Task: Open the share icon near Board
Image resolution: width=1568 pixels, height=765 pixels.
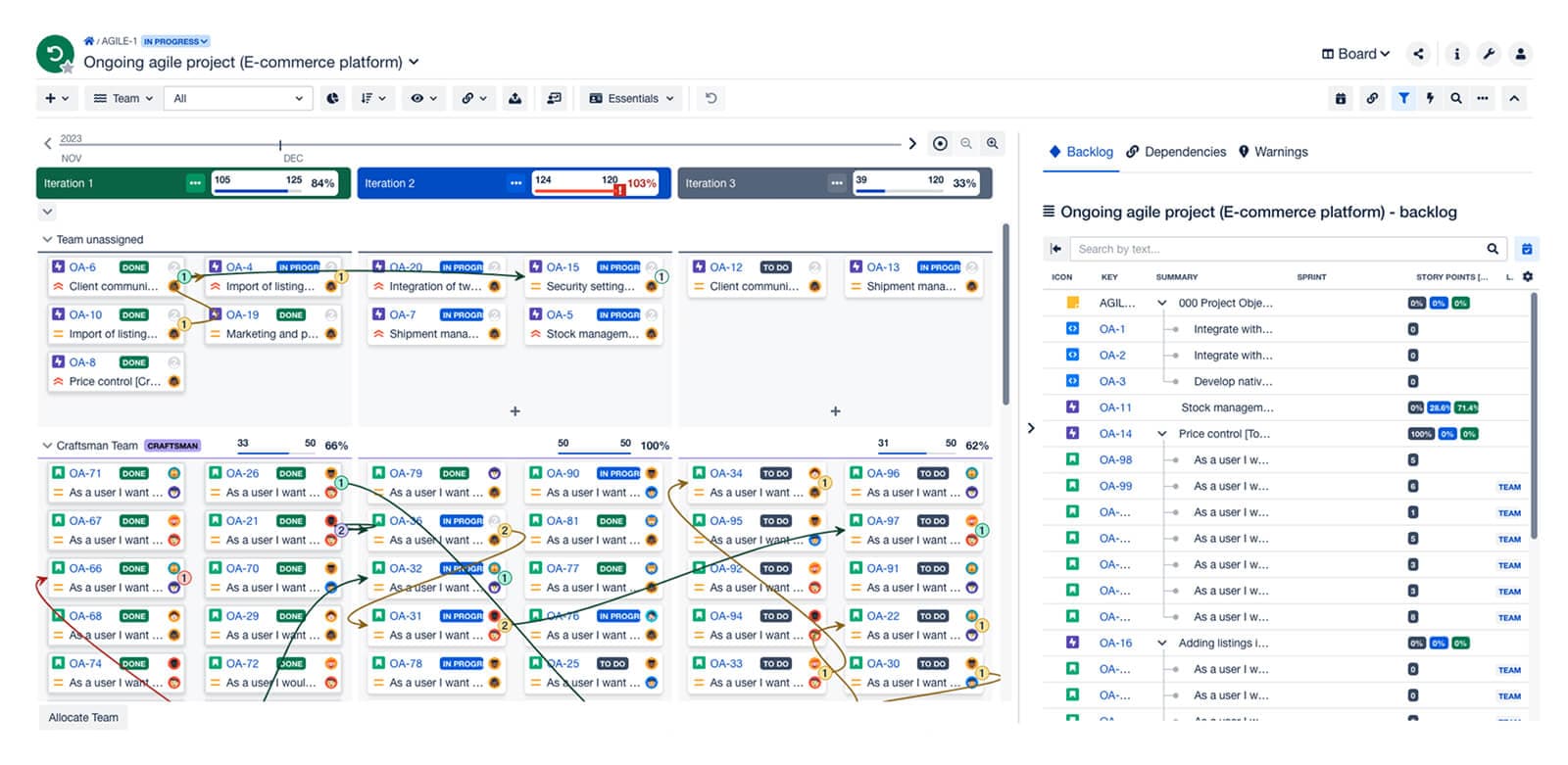Action: 1419,54
